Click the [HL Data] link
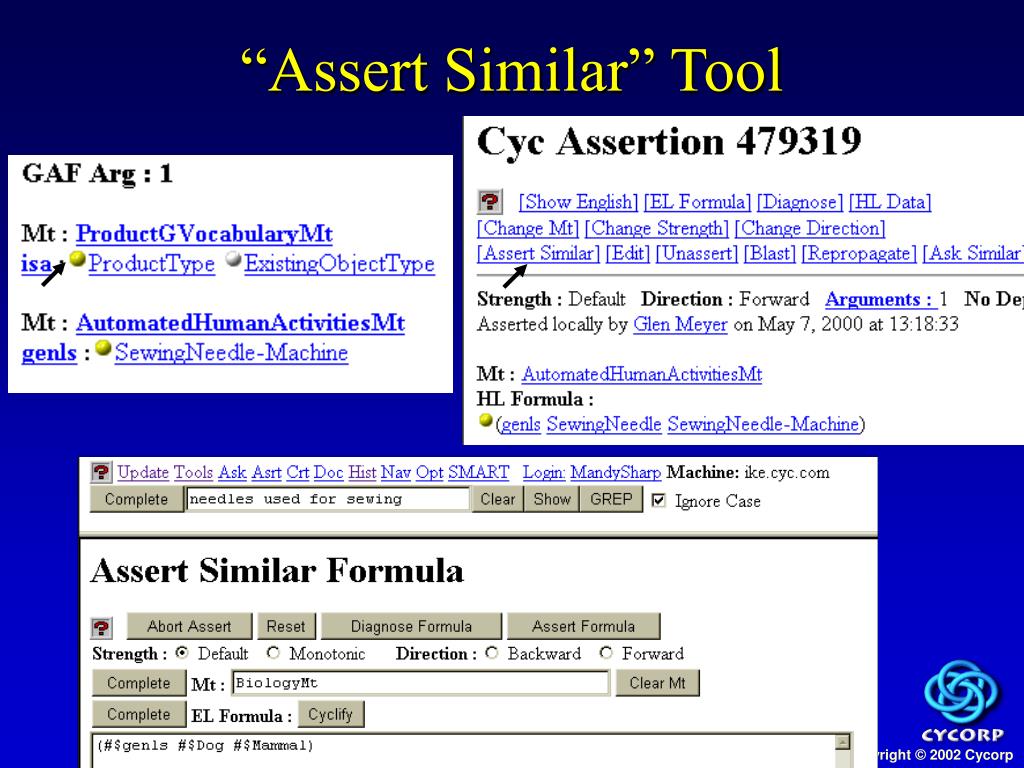1024x768 pixels. coord(890,202)
